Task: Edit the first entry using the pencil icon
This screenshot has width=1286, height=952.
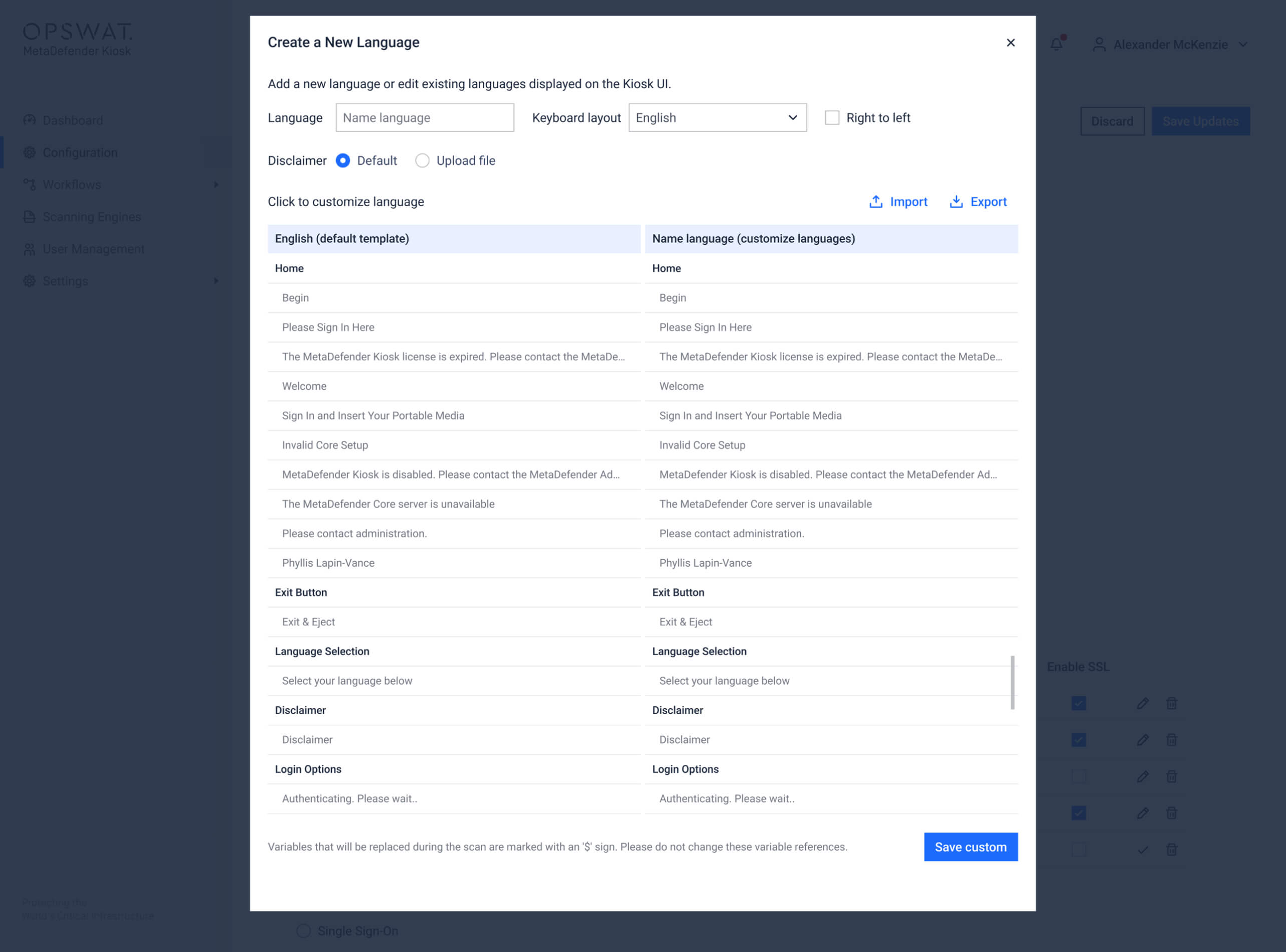Action: pyautogui.click(x=1142, y=703)
